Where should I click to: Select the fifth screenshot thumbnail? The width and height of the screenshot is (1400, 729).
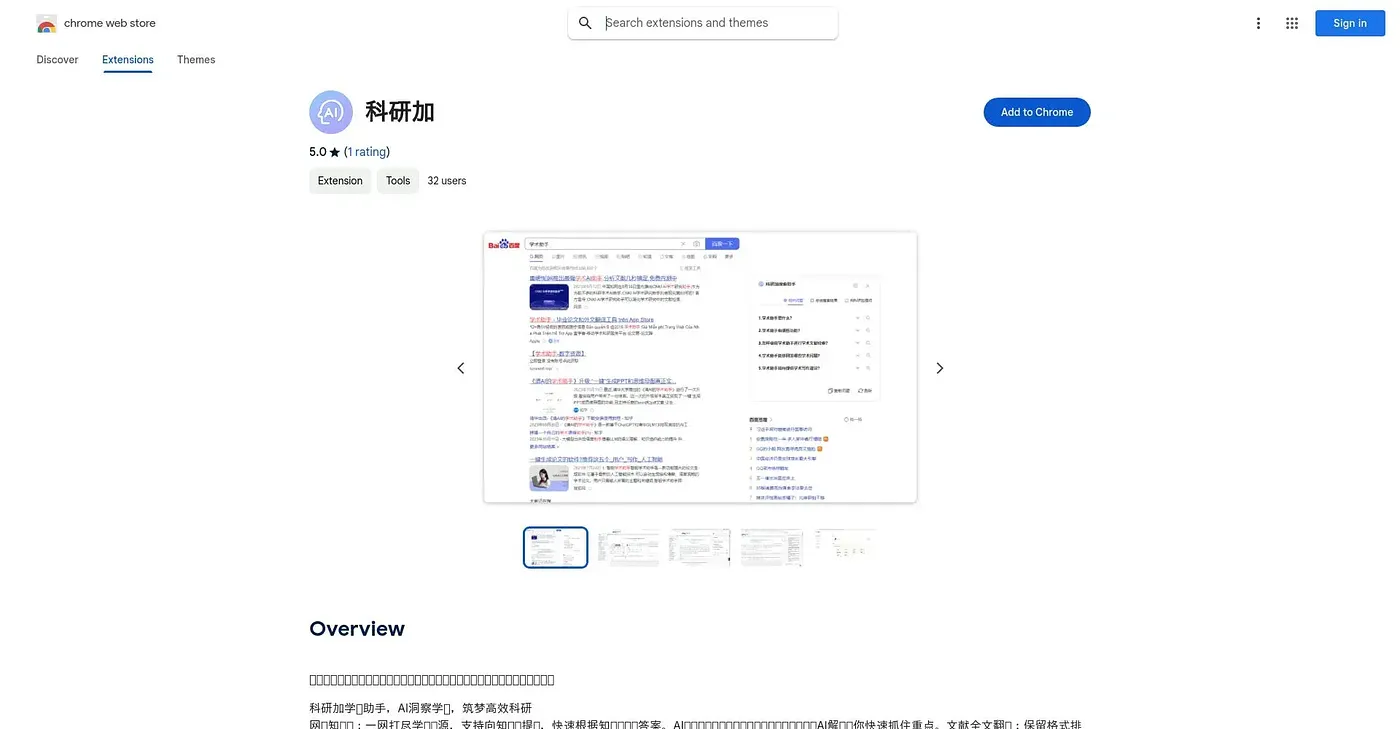coord(844,547)
